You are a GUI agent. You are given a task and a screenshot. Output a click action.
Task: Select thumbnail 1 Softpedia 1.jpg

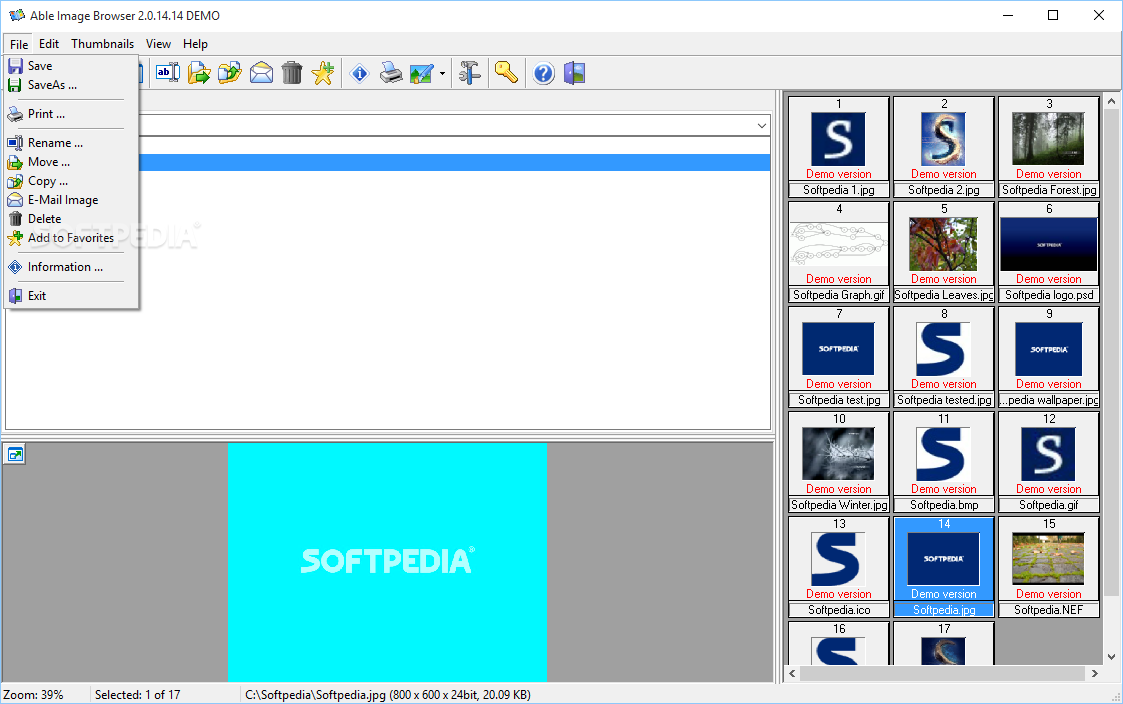tap(839, 147)
